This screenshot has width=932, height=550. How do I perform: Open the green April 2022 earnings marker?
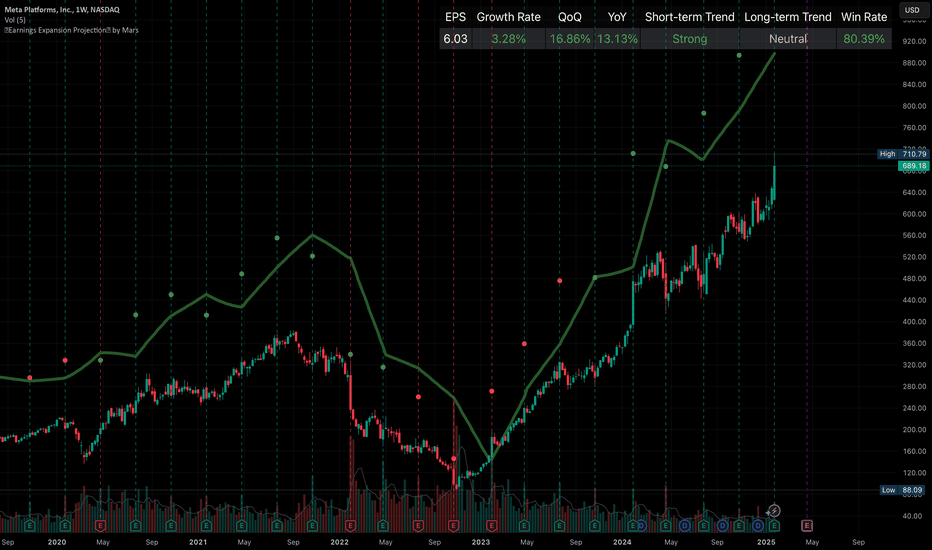383,526
